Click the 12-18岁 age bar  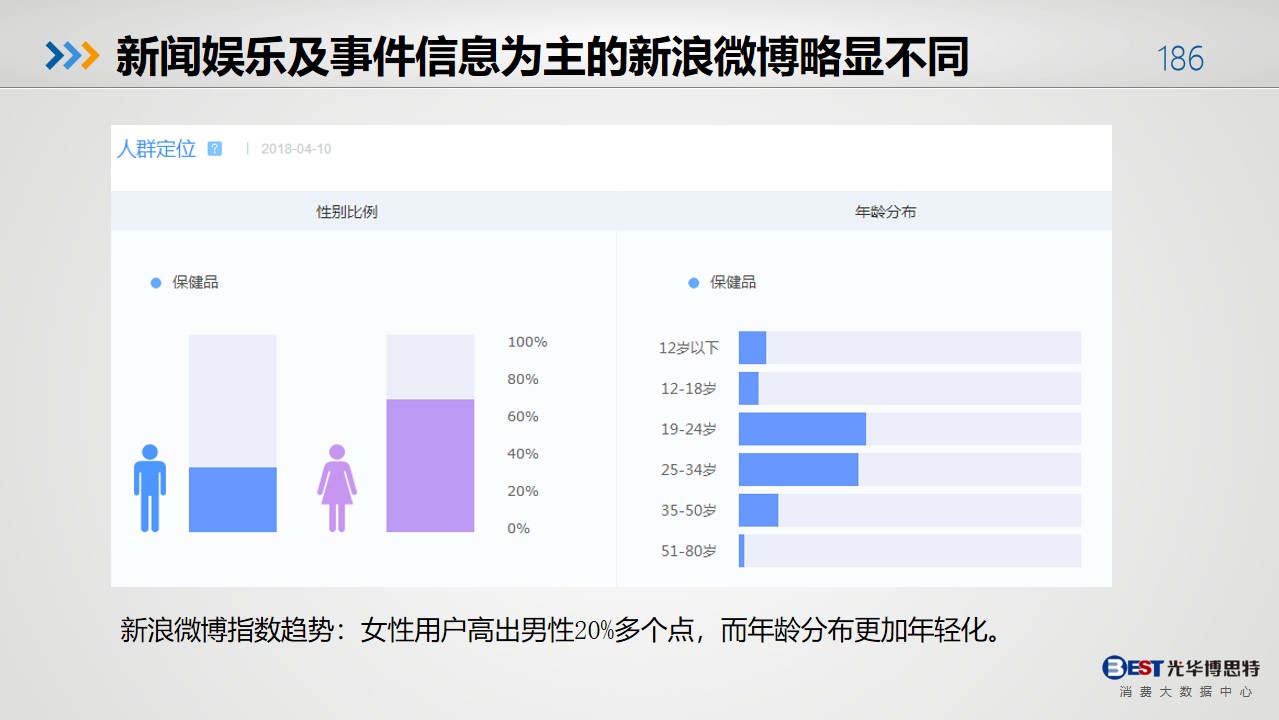(748, 388)
